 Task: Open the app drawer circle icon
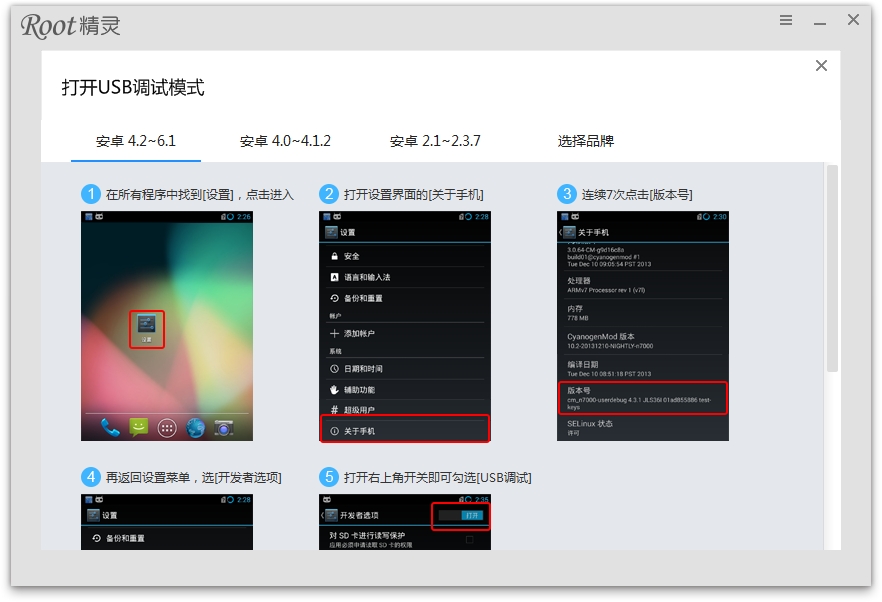(167, 427)
